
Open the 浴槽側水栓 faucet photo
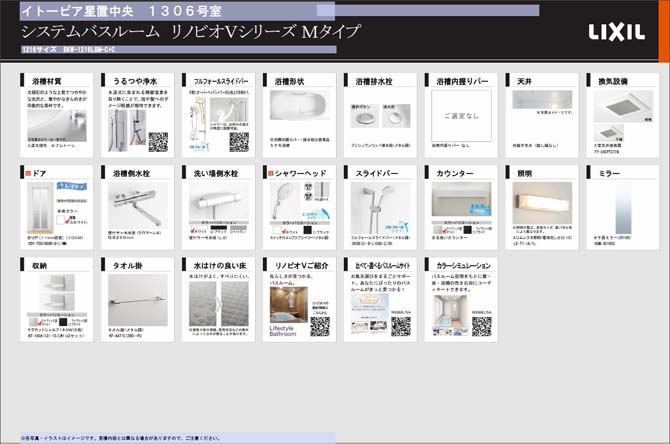tap(138, 206)
